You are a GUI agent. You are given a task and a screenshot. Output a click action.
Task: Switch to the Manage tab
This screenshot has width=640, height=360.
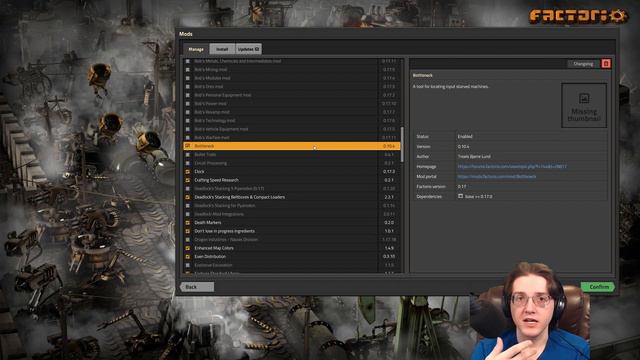[196, 49]
